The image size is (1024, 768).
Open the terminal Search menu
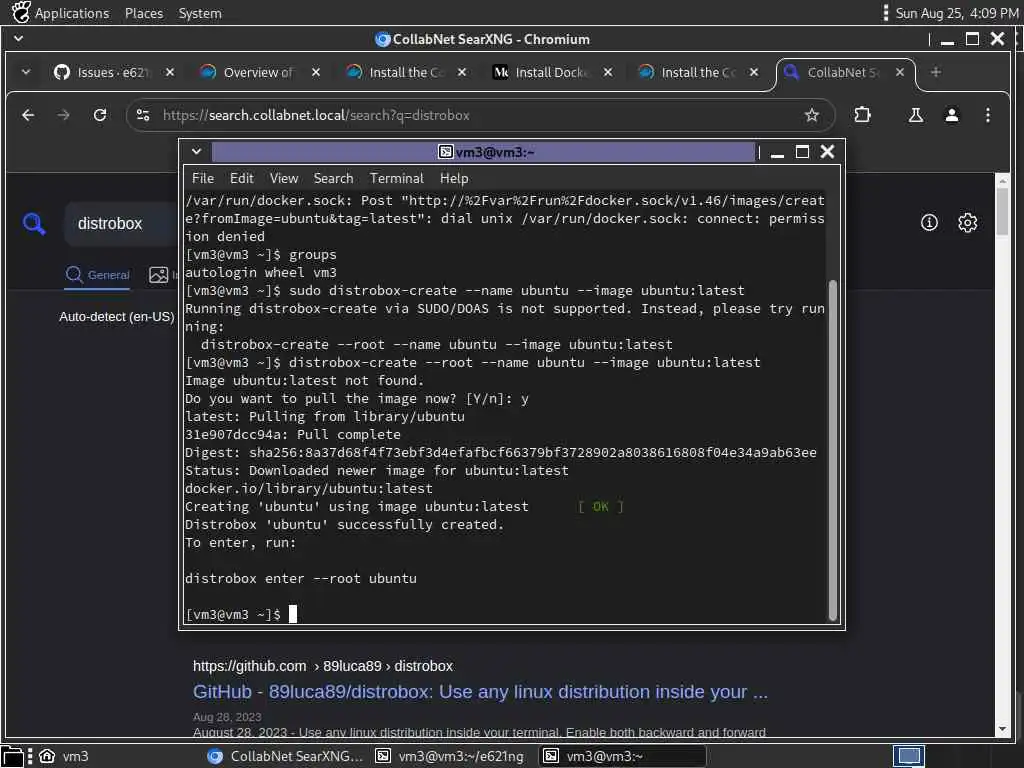pos(333,178)
